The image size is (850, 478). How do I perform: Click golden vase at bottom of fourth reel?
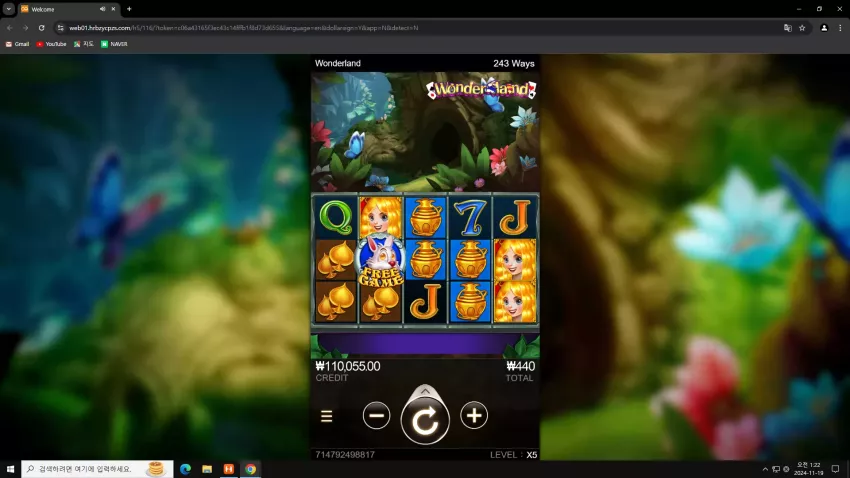coord(470,302)
